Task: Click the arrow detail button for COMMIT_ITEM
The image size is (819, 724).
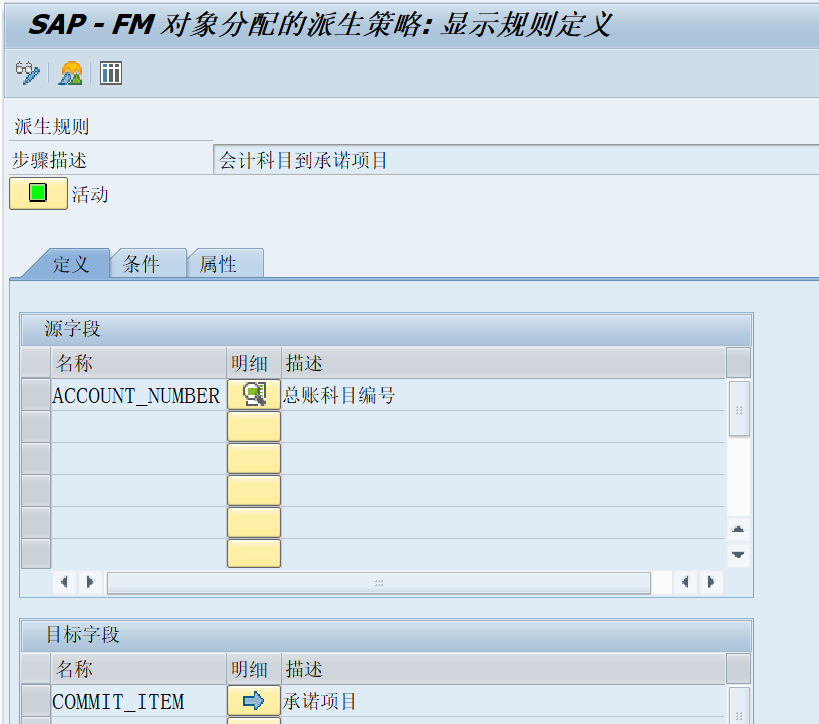Action: point(254,700)
